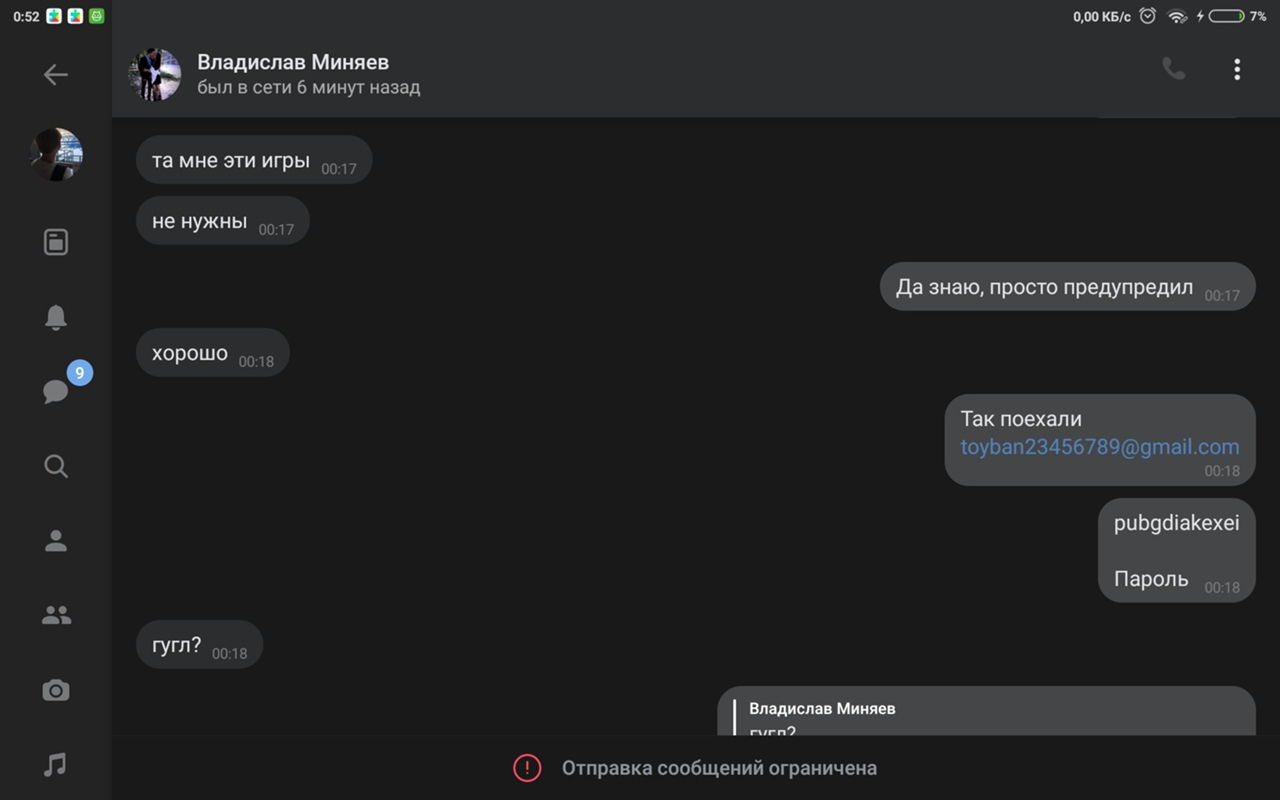Open your own profile avatar in sidebar
Image resolution: width=1280 pixels, height=800 pixels.
(56, 155)
